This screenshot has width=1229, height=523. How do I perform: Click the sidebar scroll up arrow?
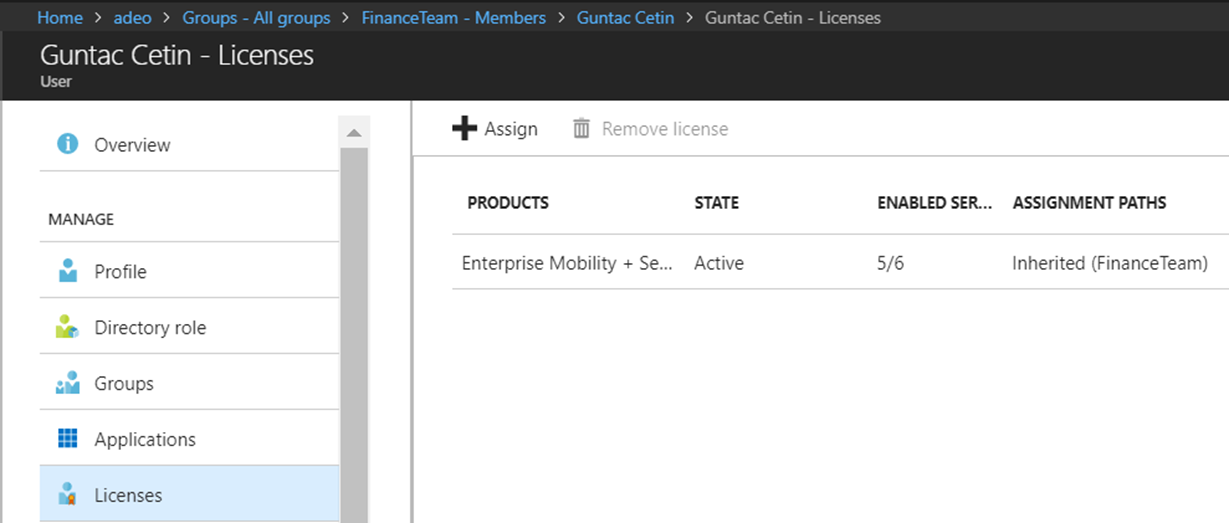coord(354,133)
